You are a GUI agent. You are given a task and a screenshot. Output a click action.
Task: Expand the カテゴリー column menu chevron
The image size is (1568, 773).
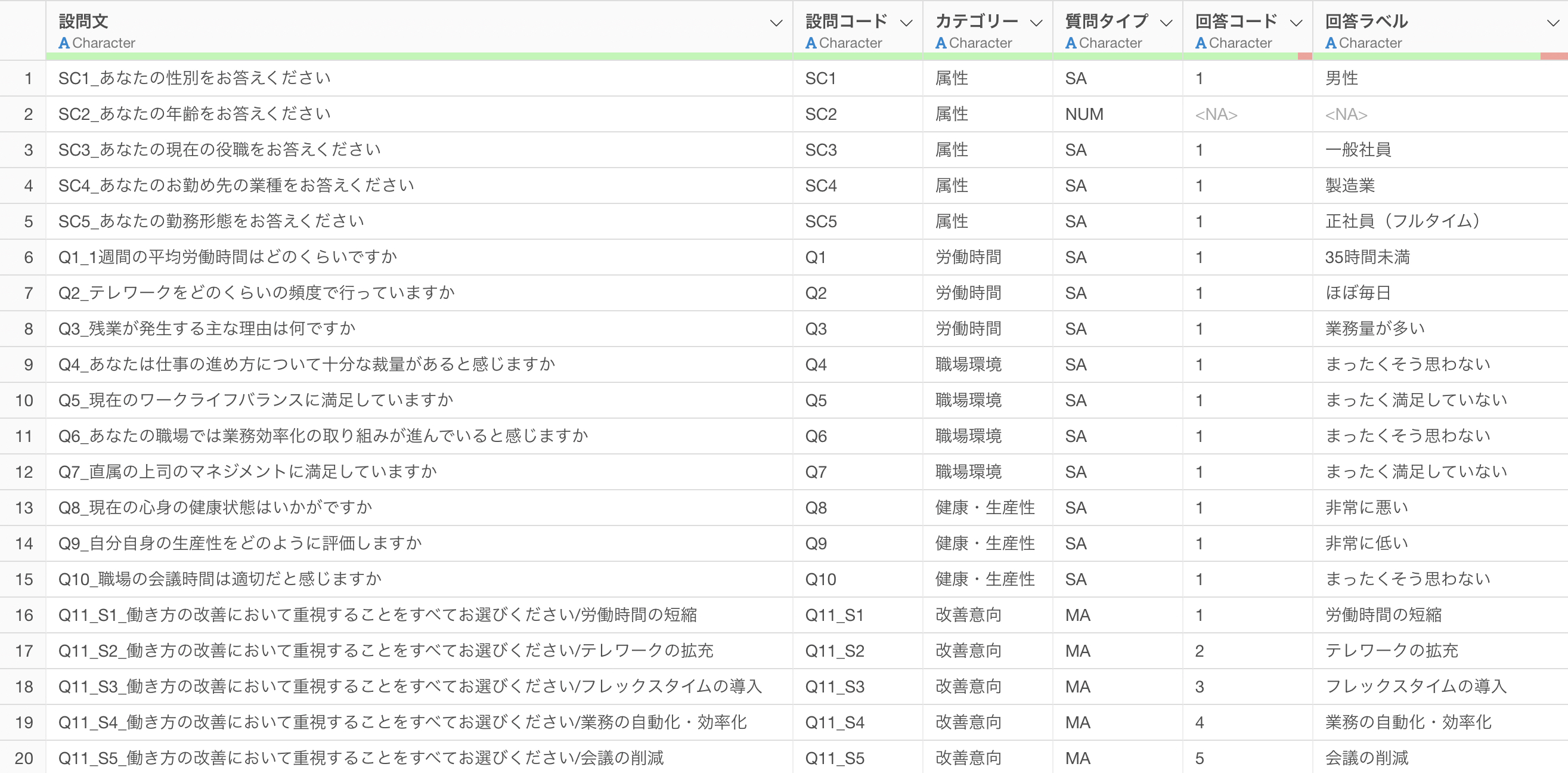point(1036,23)
